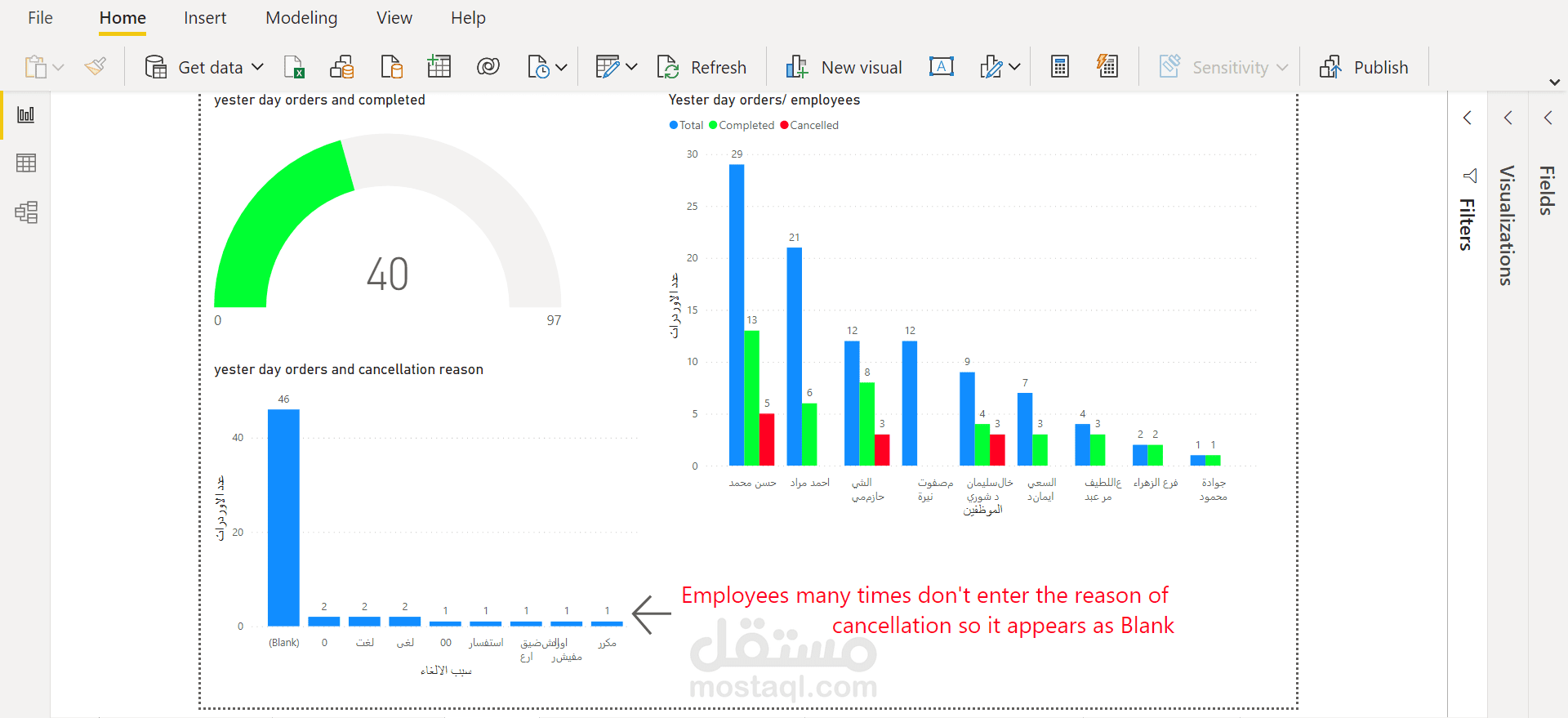
Task: Switch to Model view in the sidebar
Action: click(x=26, y=212)
